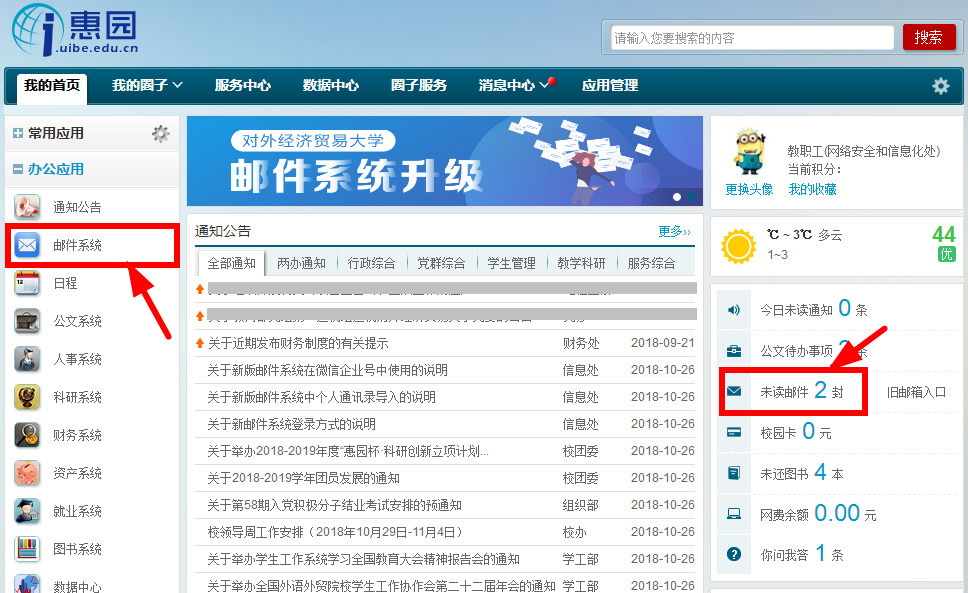Open the 消息中心 dropdown menu

514,86
